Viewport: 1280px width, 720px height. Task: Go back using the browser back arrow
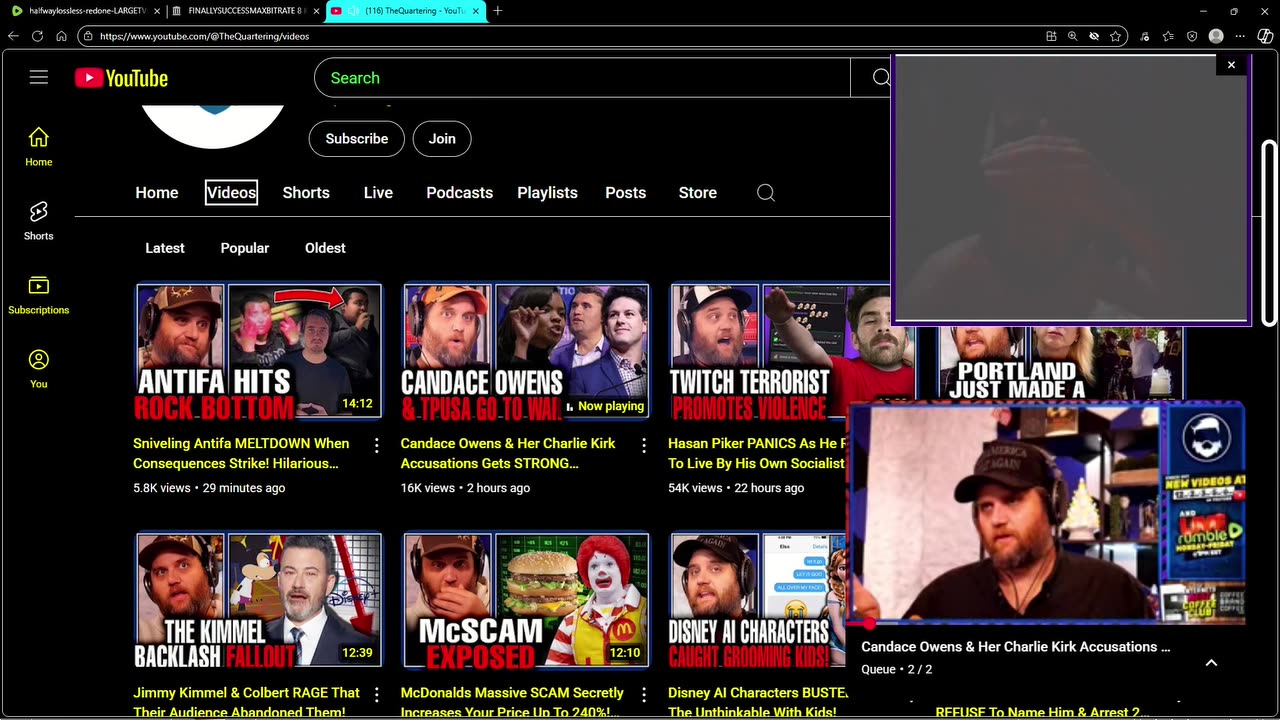13,36
